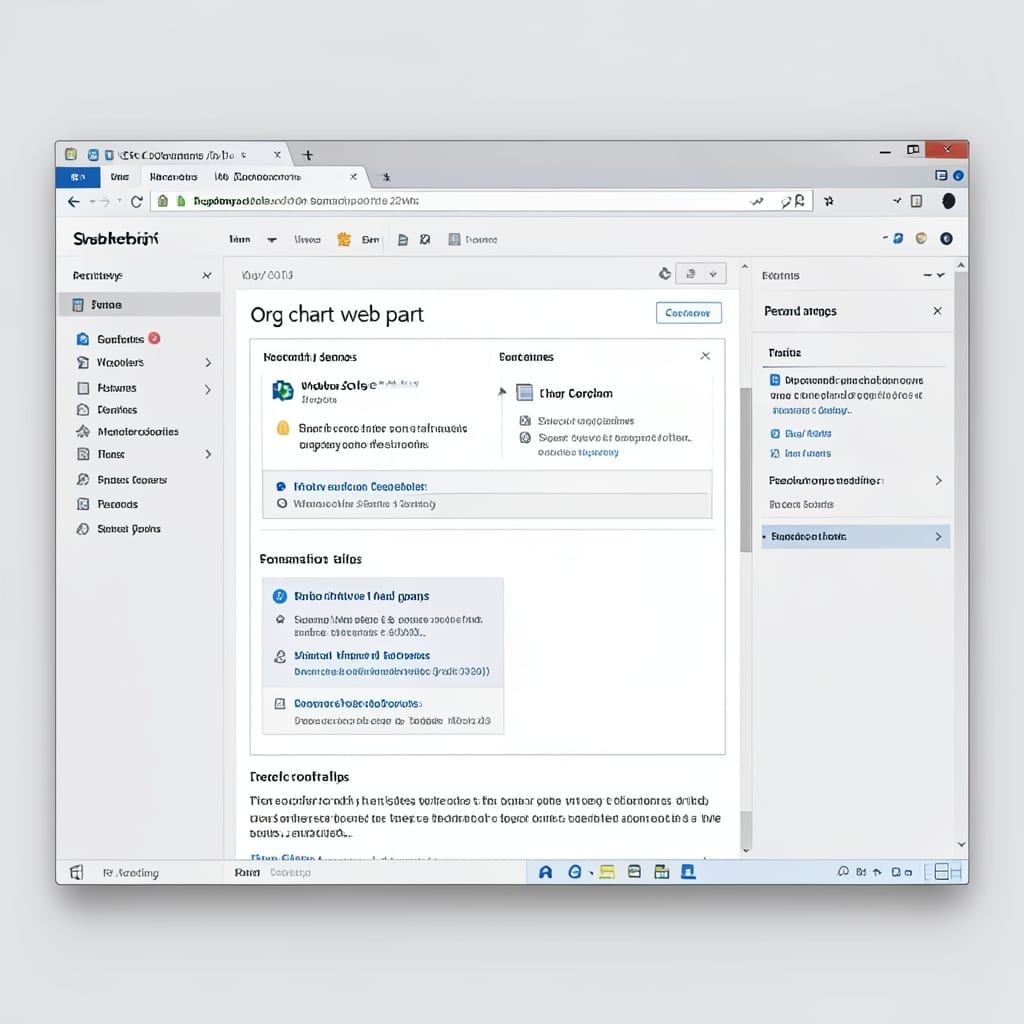Open "Pacoods" in the left sidebar
Screen dimensions: 1024x1024
(118, 504)
